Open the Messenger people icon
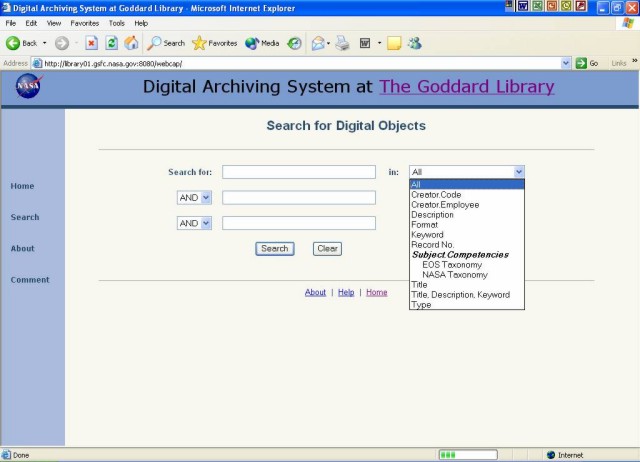This screenshot has width=640, height=462. click(x=415, y=43)
